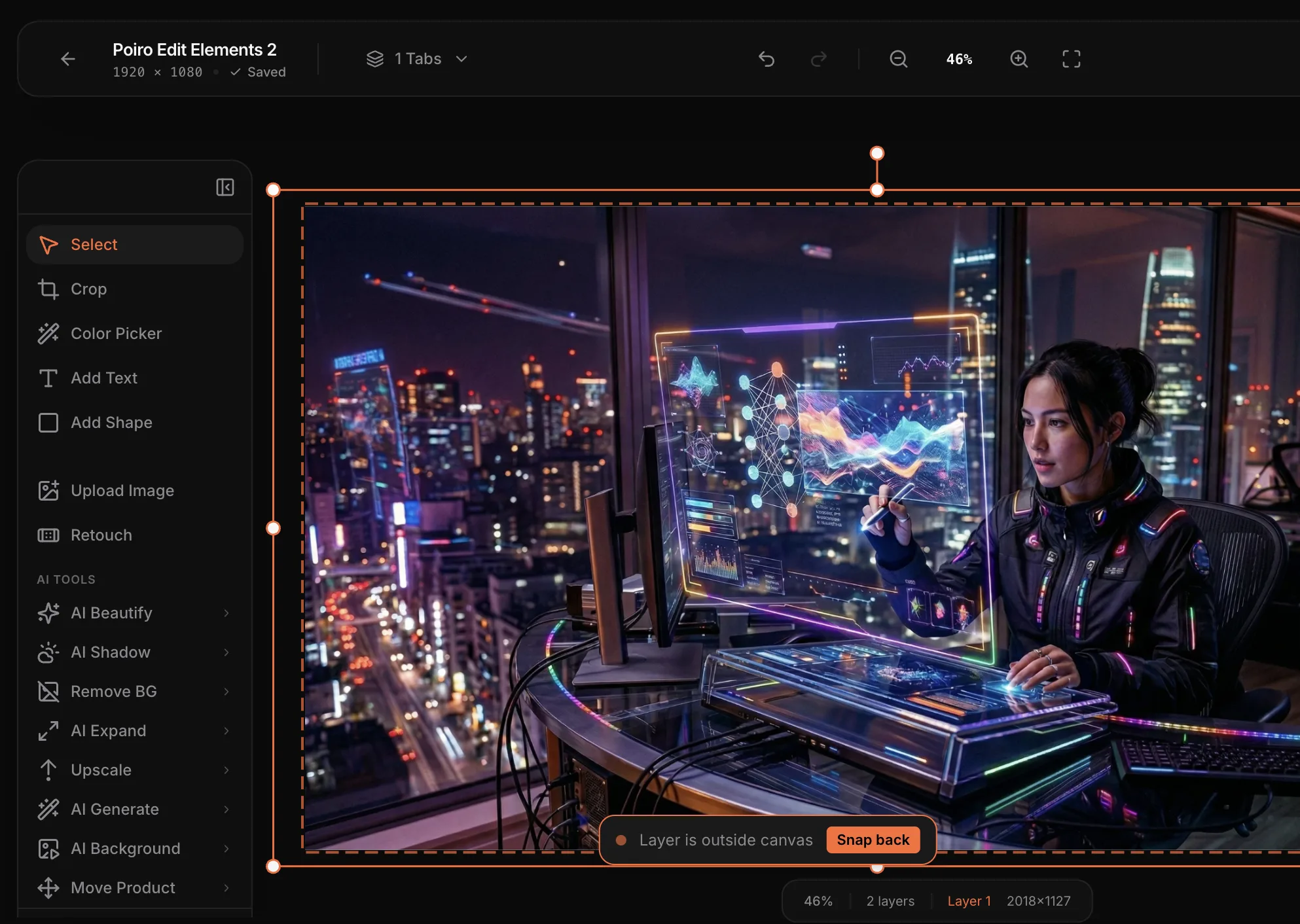
Task: Toggle the fullscreen fit icon
Action: tap(1071, 59)
